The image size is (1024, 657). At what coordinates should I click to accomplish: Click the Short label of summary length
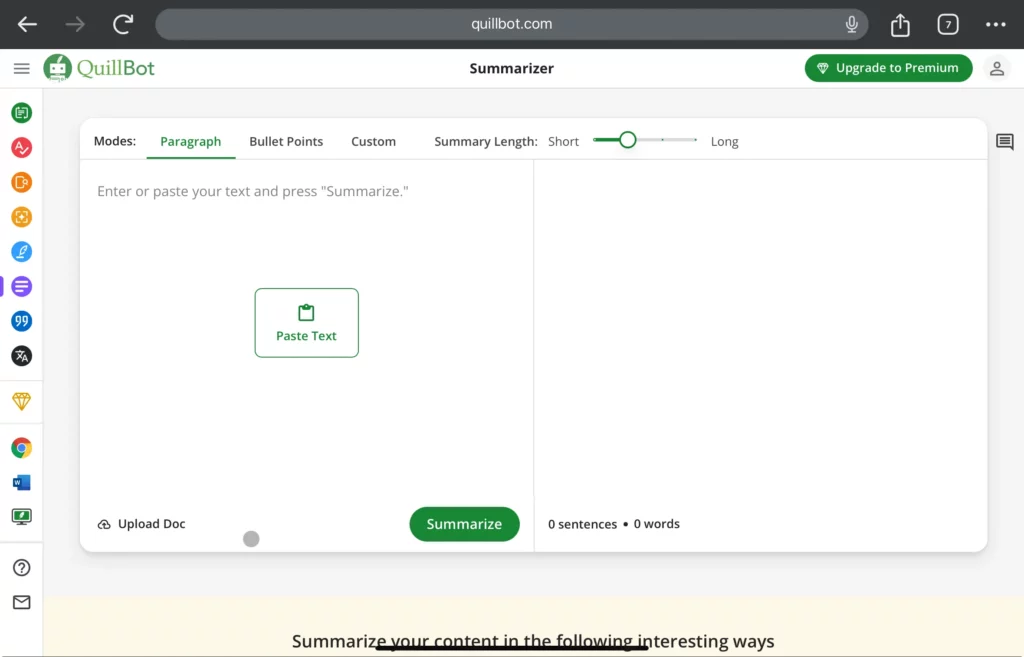563,141
